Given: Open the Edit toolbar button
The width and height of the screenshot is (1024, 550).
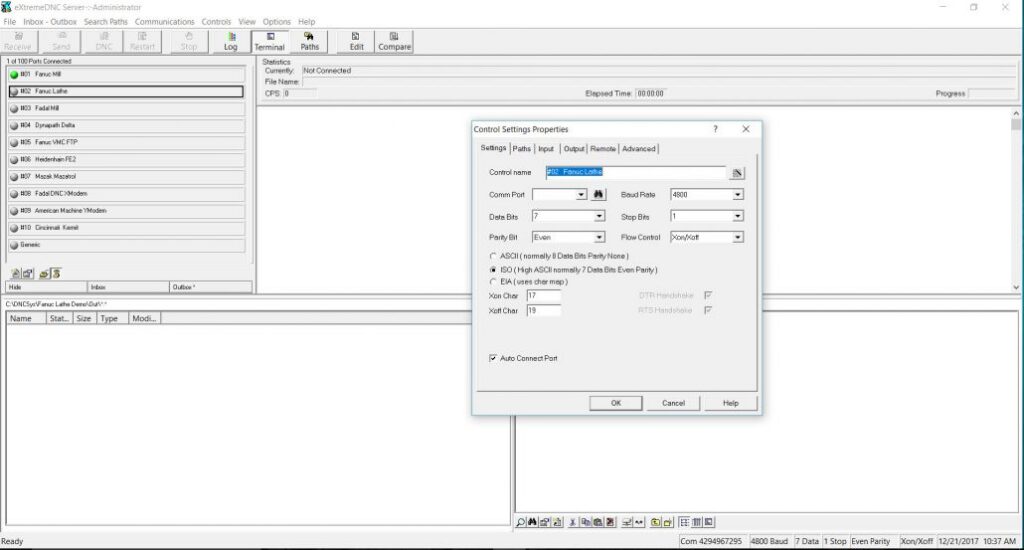Looking at the screenshot, I should point(356,41).
